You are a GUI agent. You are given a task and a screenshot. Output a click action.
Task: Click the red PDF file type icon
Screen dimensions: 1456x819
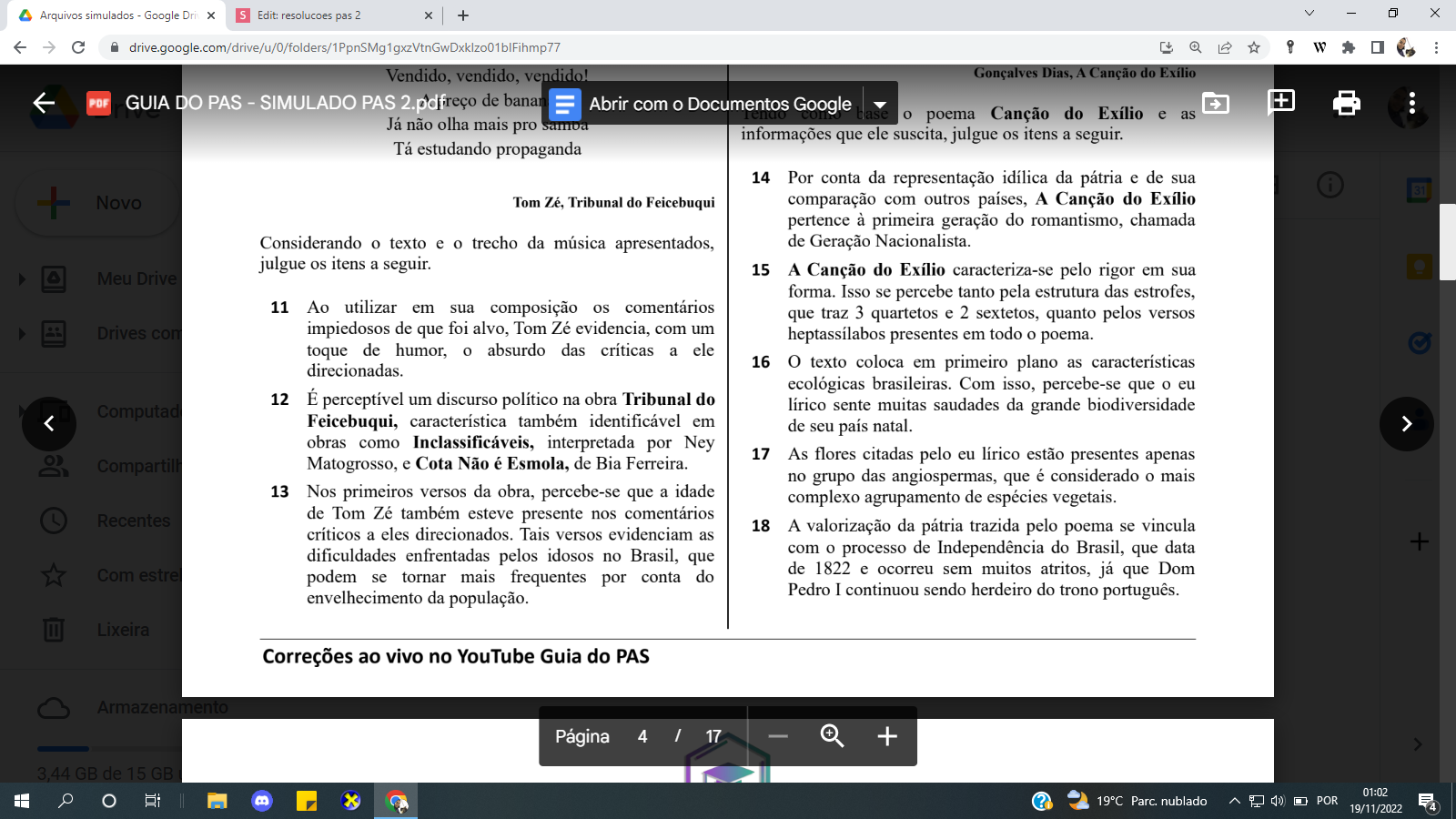[98, 103]
